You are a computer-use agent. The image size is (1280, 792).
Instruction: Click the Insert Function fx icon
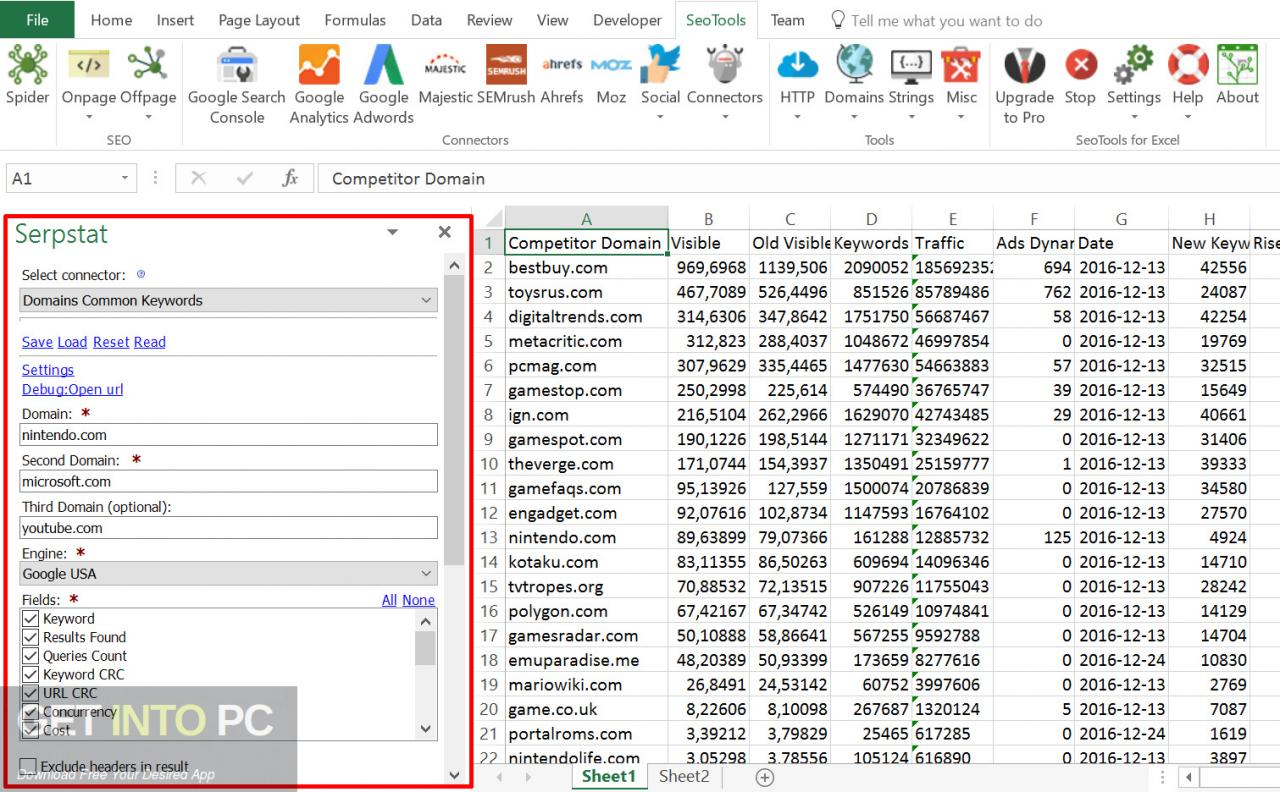click(290, 178)
